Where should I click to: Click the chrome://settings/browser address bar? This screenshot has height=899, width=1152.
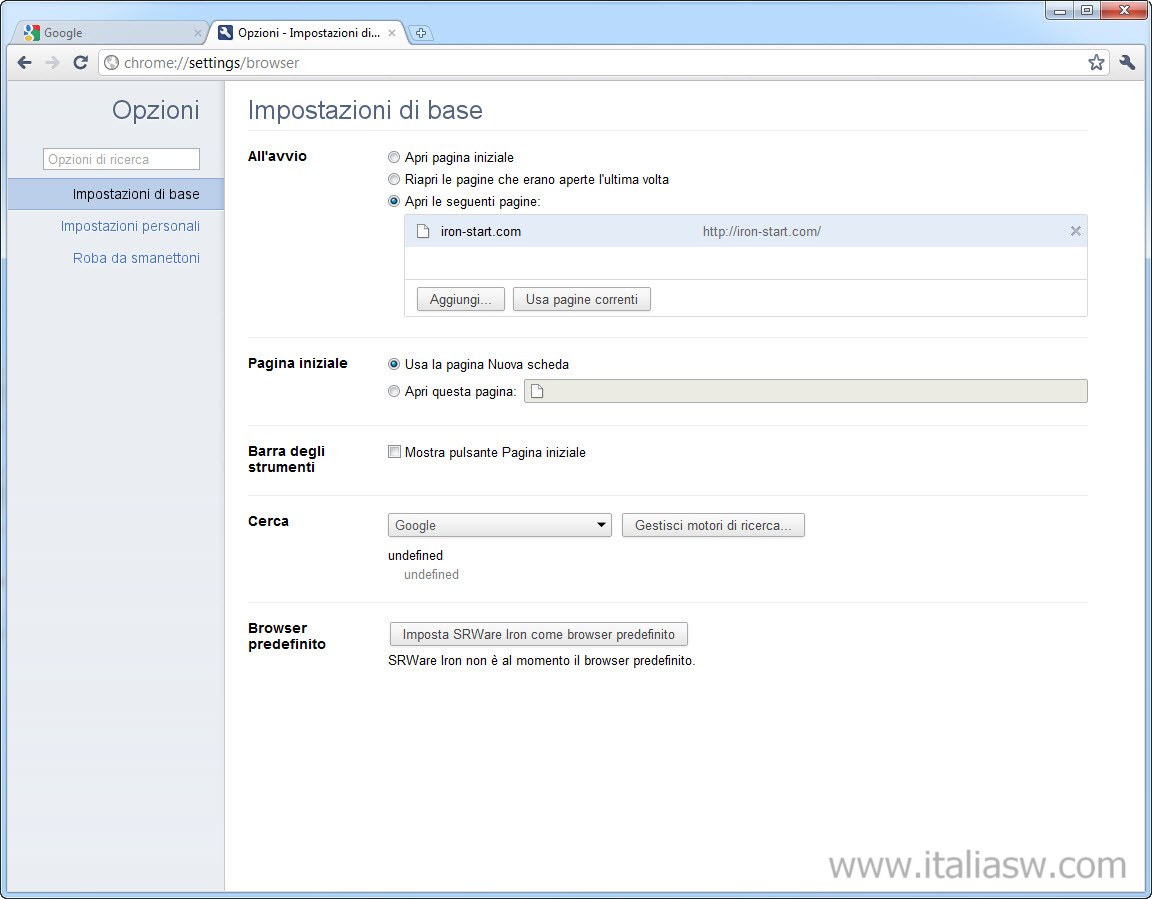point(602,62)
